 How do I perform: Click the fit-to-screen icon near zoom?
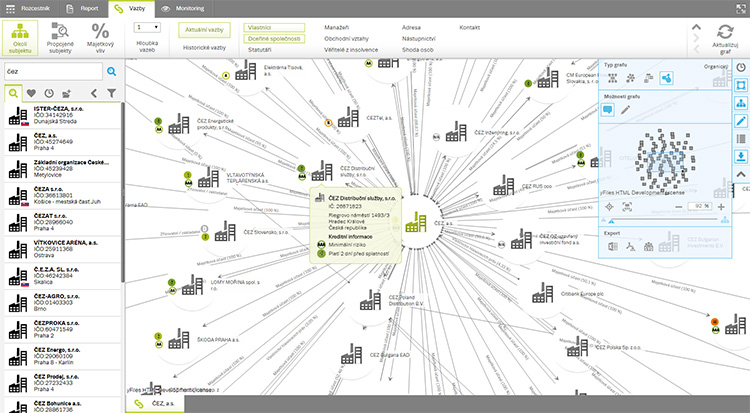click(627, 207)
